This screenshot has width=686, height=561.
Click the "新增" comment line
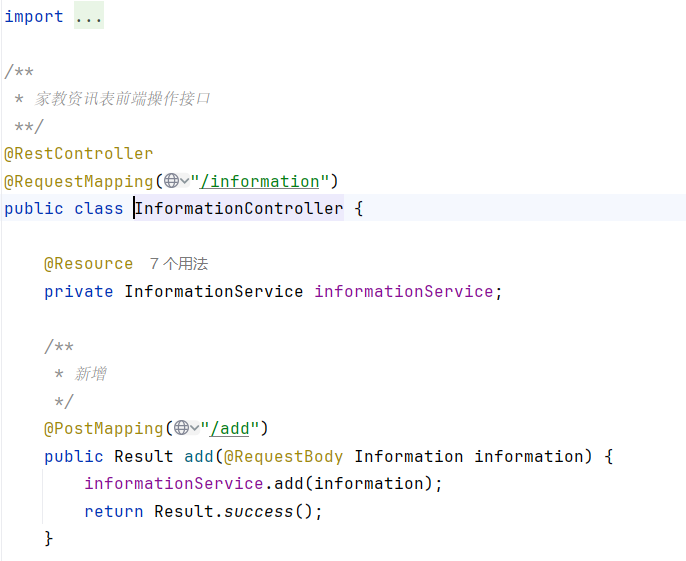(x=90, y=374)
